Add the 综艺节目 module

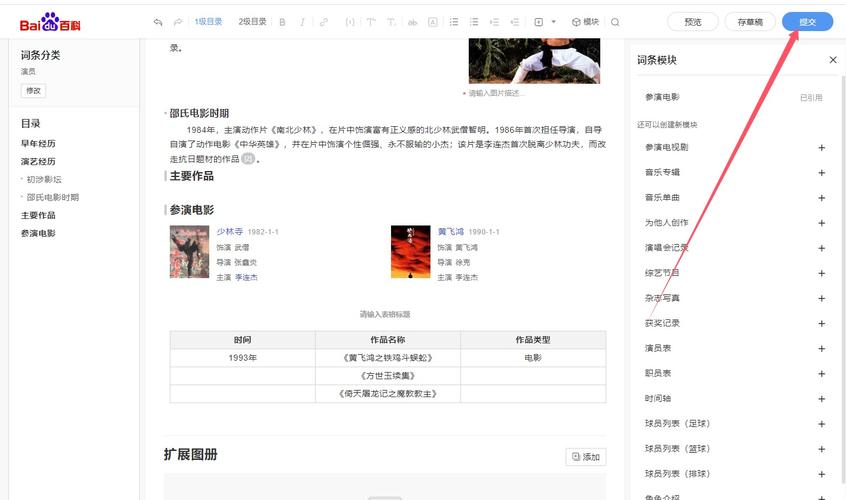coord(821,273)
